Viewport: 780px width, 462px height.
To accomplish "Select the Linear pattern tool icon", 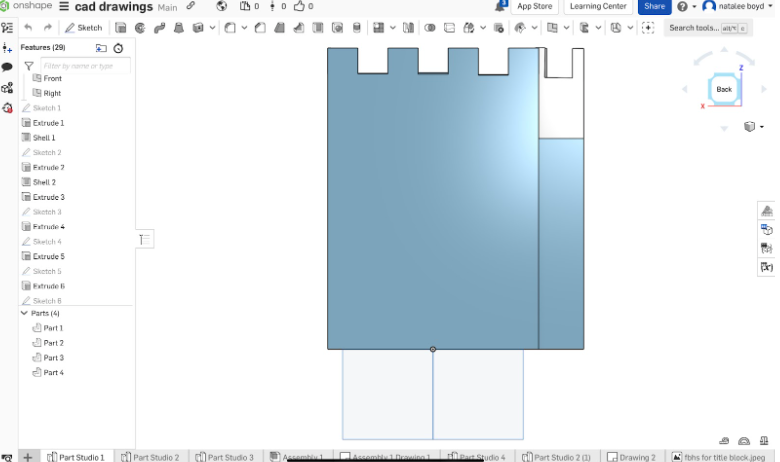I will click(378, 28).
